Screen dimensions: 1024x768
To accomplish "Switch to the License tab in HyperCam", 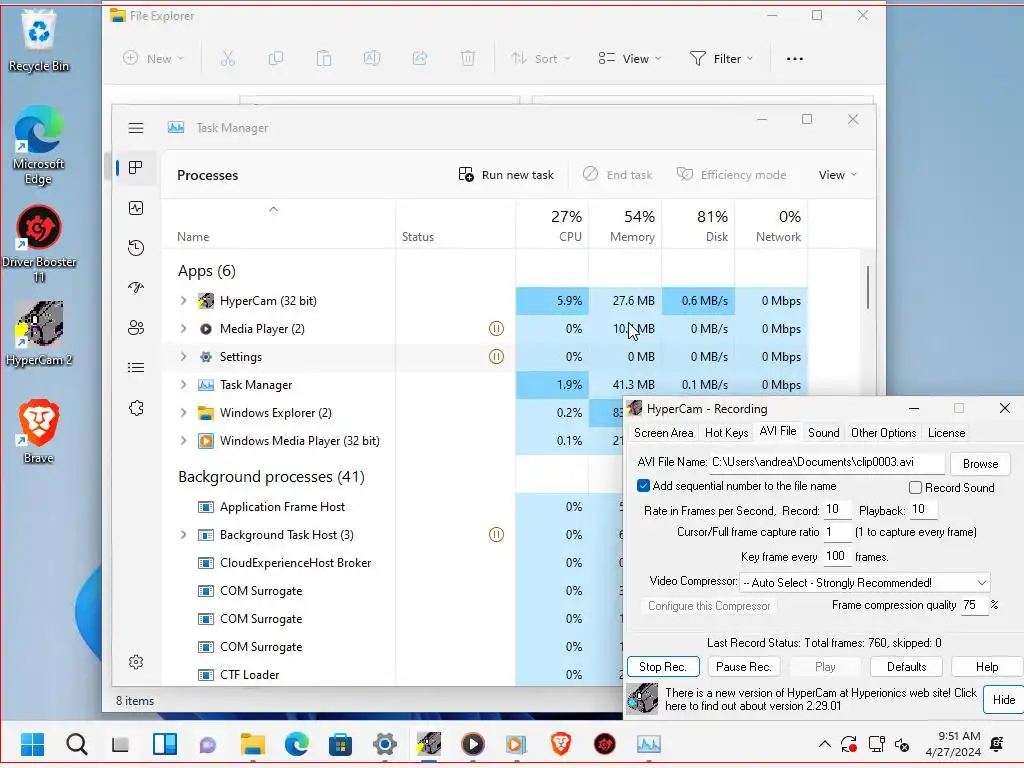I will tap(946, 433).
